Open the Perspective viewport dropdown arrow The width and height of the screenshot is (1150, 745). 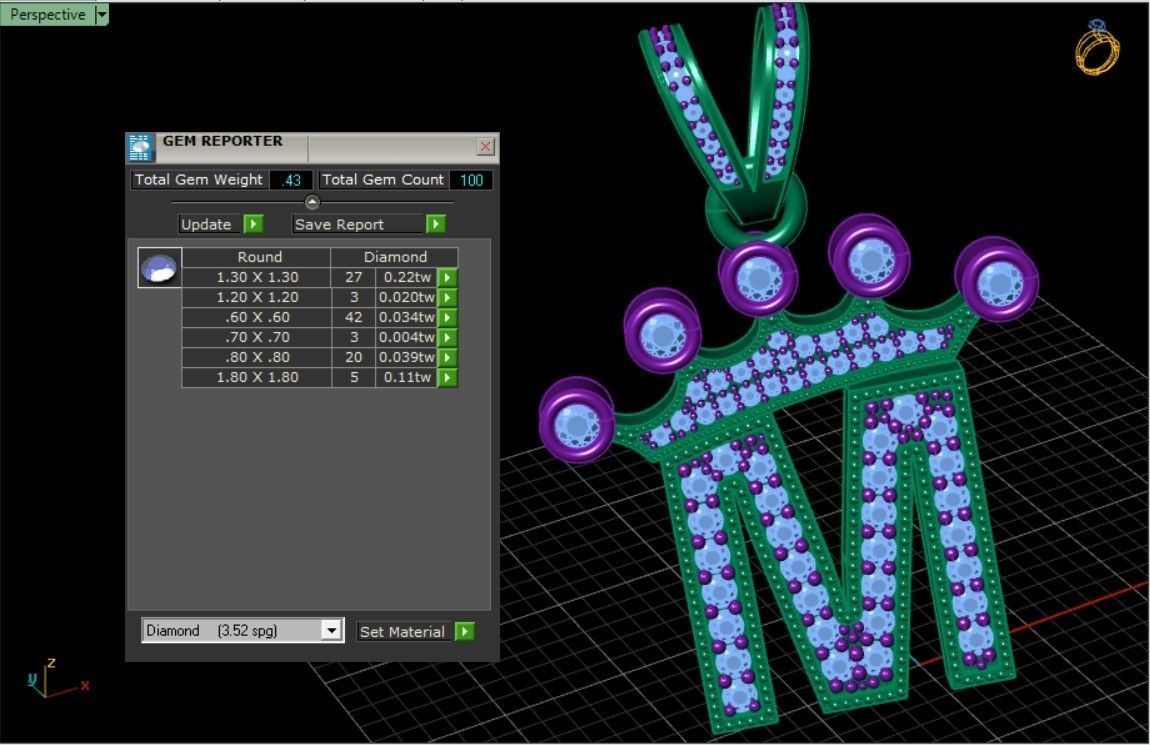point(102,14)
